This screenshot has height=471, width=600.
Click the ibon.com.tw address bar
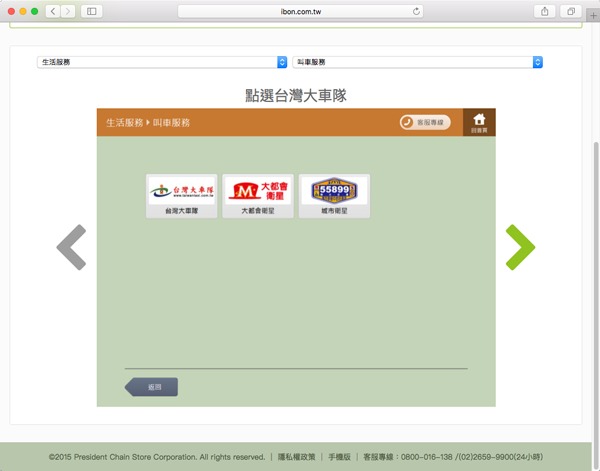point(300,11)
